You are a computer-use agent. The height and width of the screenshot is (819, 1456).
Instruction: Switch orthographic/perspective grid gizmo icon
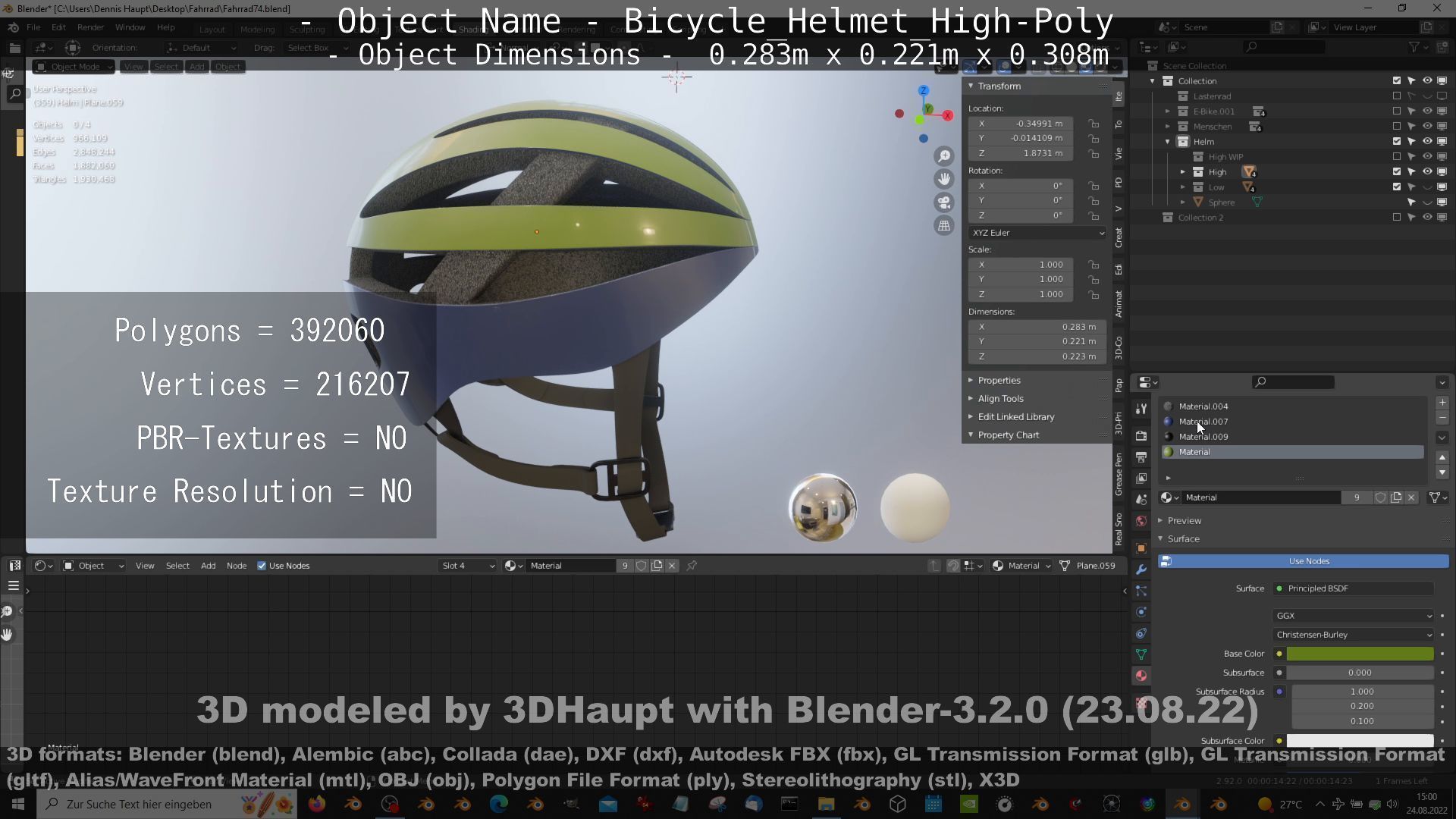click(944, 225)
